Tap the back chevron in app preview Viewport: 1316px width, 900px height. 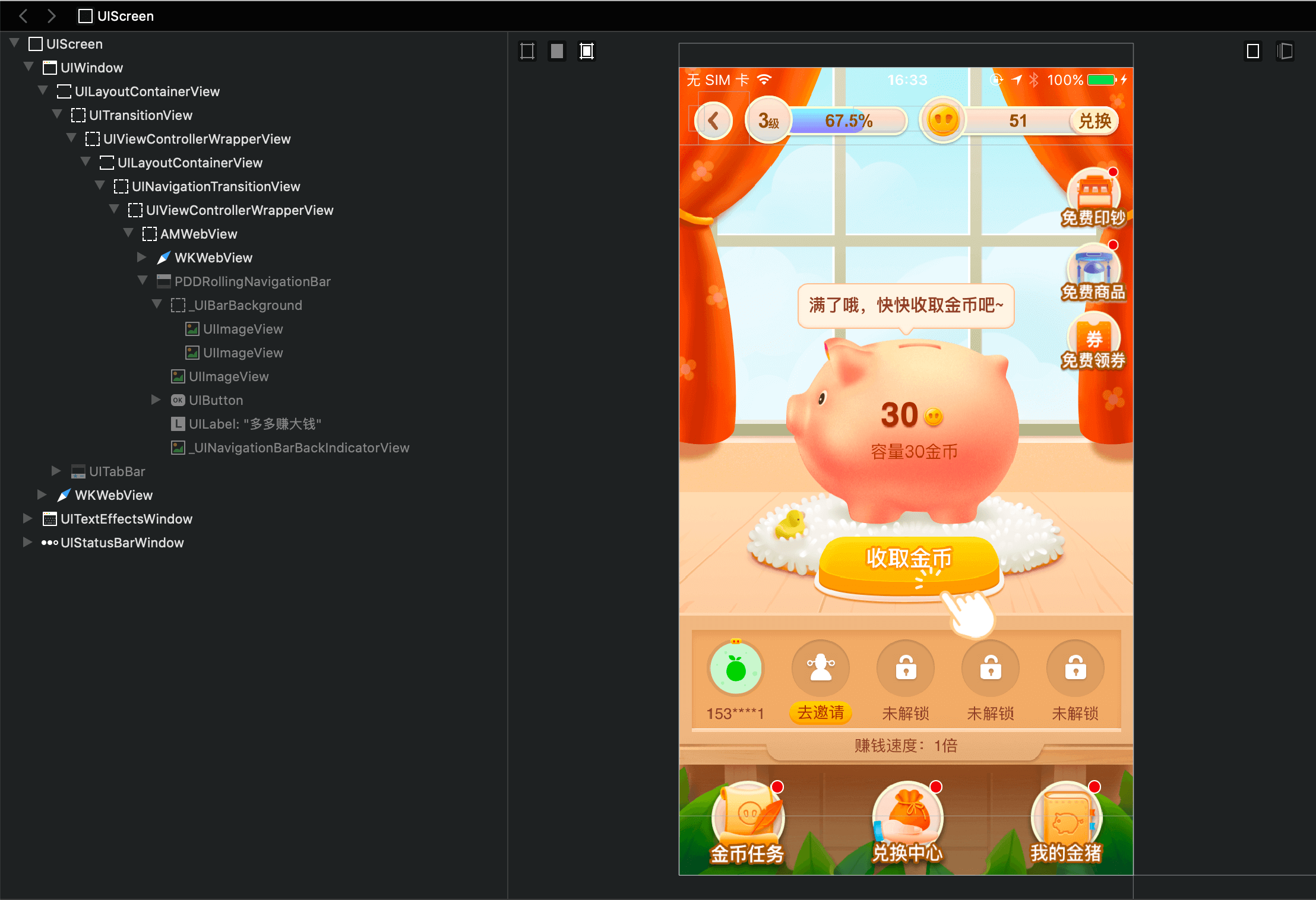click(714, 121)
